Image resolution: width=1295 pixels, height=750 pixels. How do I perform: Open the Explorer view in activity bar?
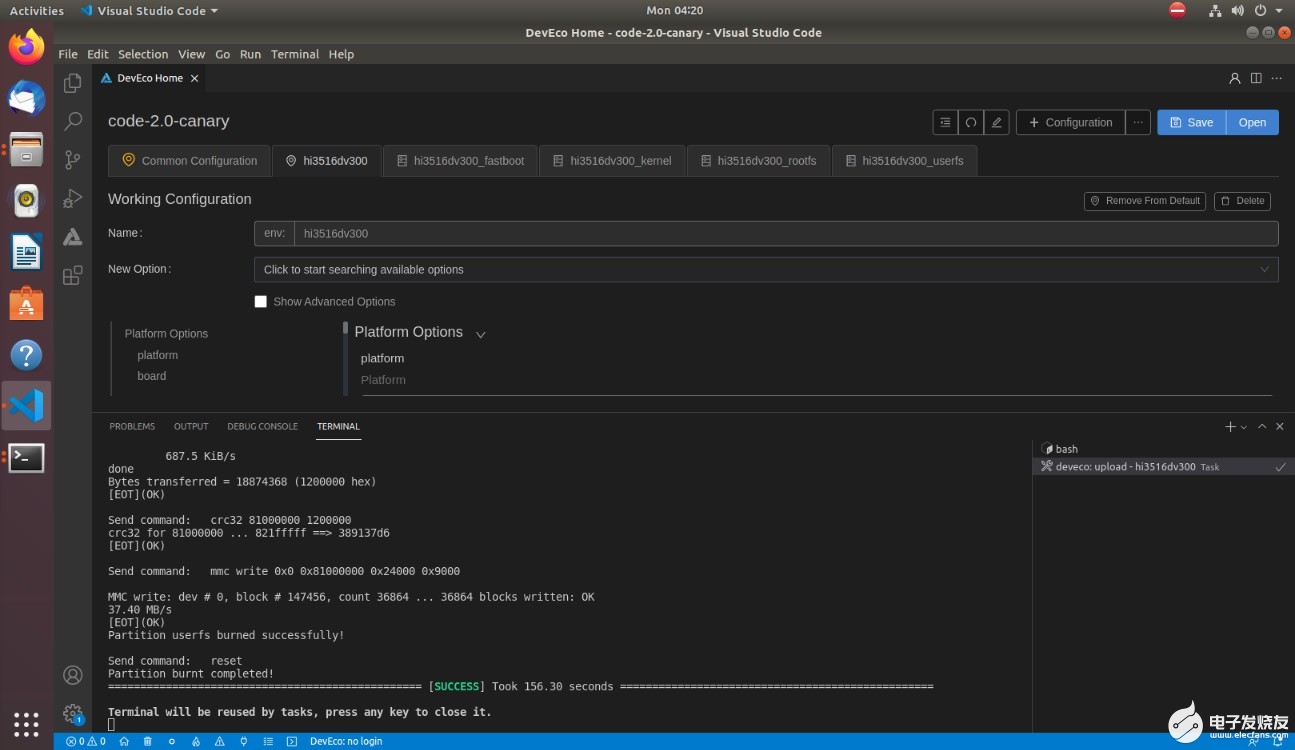[73, 83]
